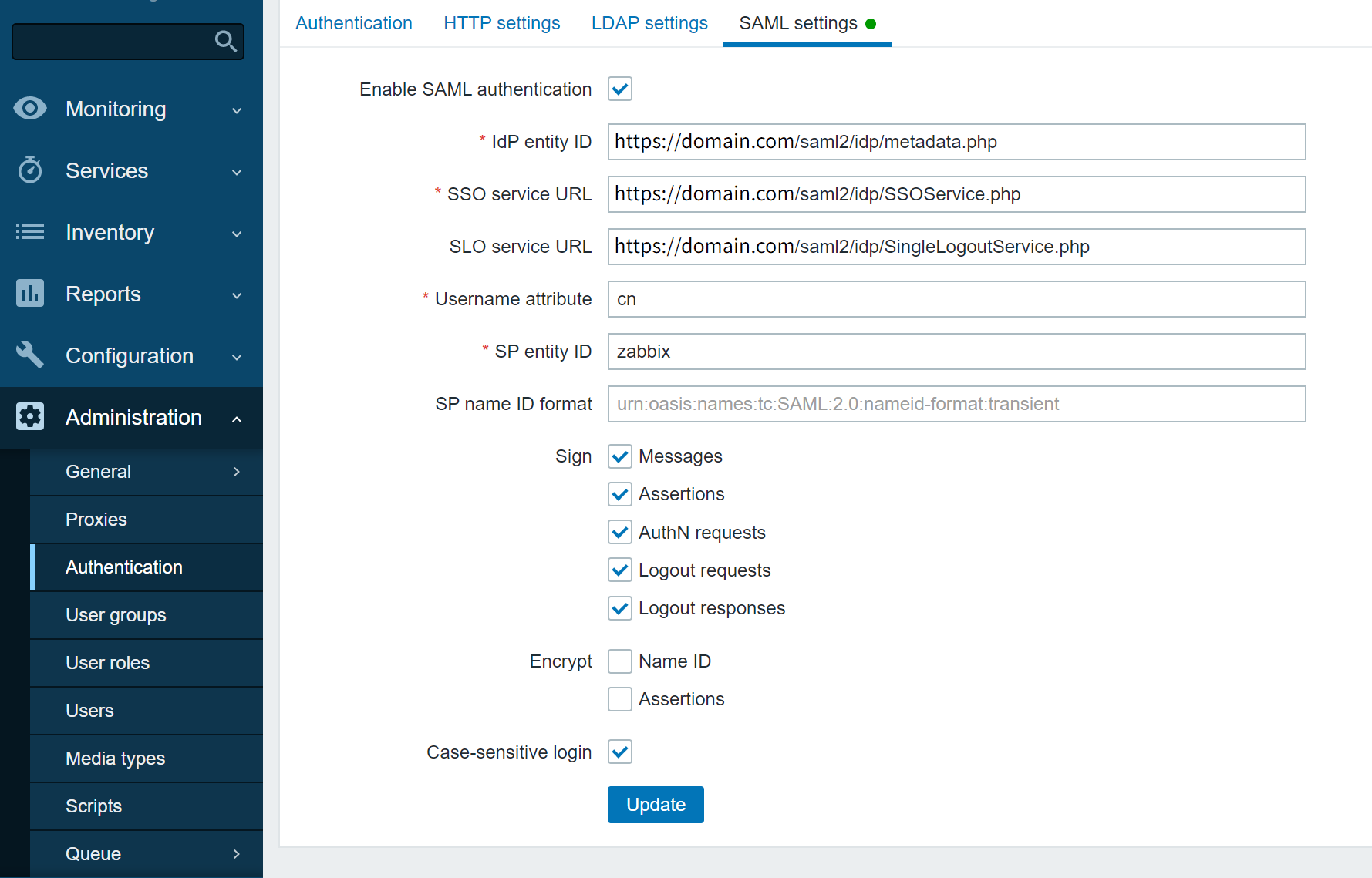
Task: Uncheck Sign Logout responses checkbox
Action: coord(619,608)
